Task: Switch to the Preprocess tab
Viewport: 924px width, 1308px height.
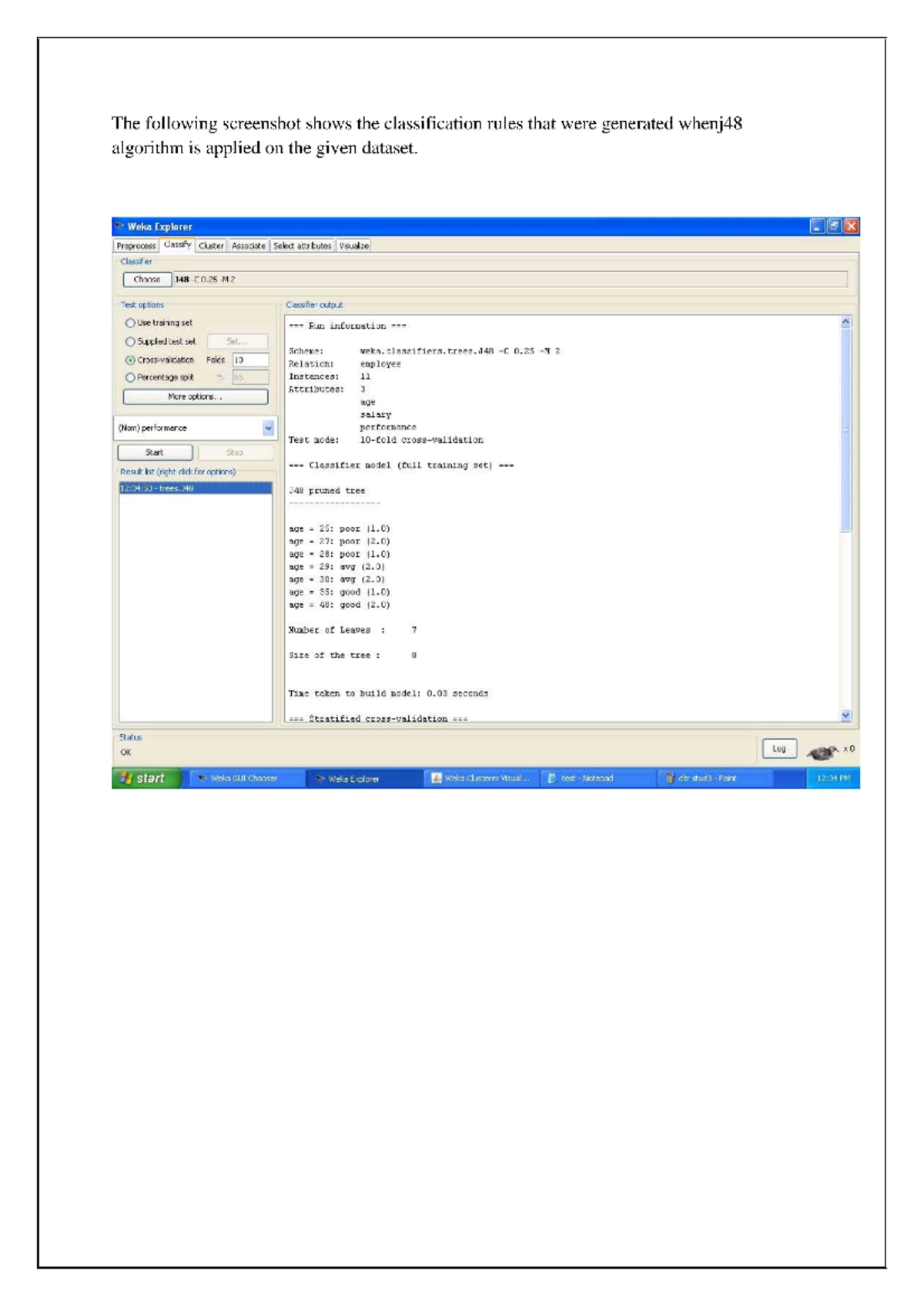Action: pos(136,246)
